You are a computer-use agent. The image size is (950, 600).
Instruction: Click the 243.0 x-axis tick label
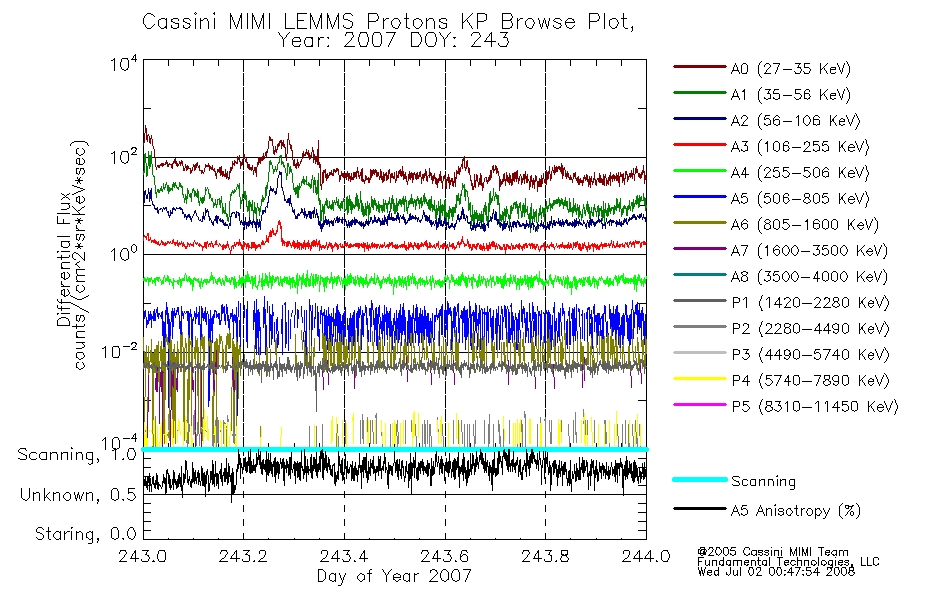[143, 556]
